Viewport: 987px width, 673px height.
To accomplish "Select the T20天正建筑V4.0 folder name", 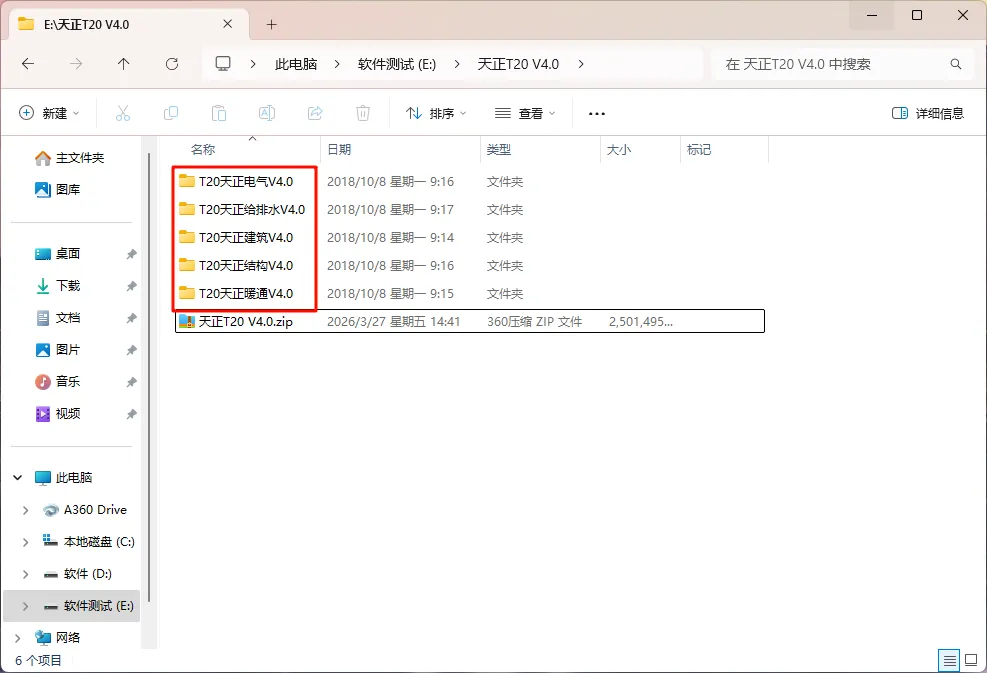I will pyautogui.click(x=246, y=237).
